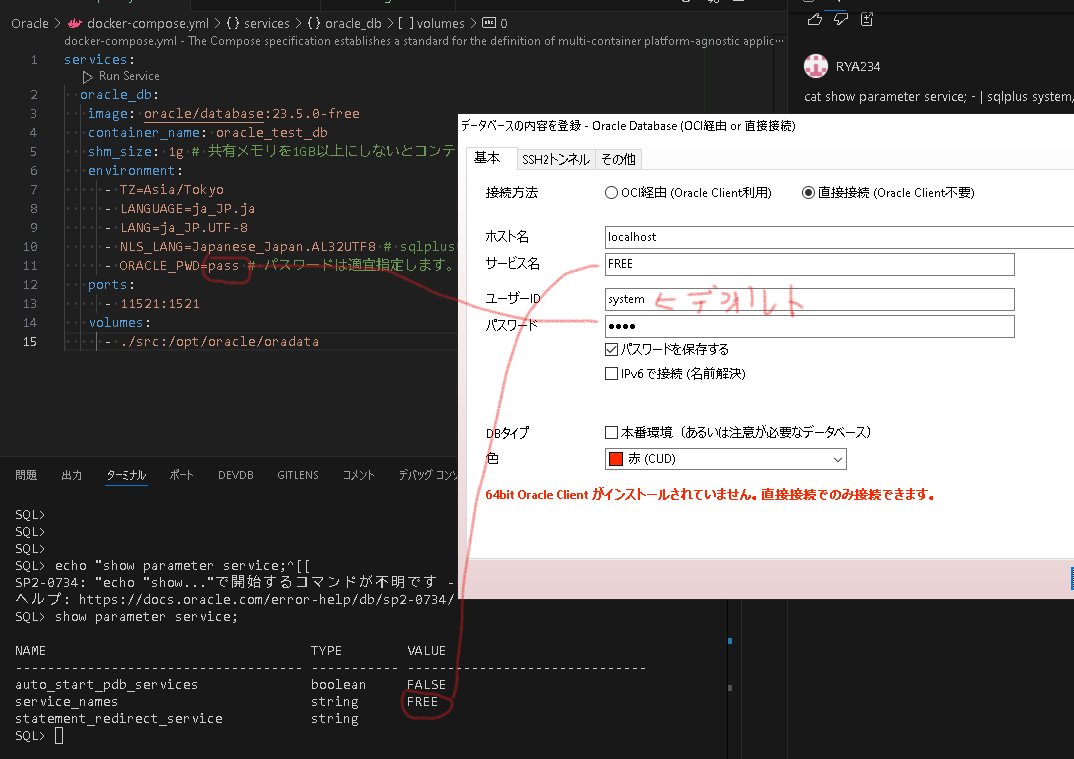Switch to the 基本 tab in dialog
Image resolution: width=1074 pixels, height=759 pixels.
[x=487, y=158]
